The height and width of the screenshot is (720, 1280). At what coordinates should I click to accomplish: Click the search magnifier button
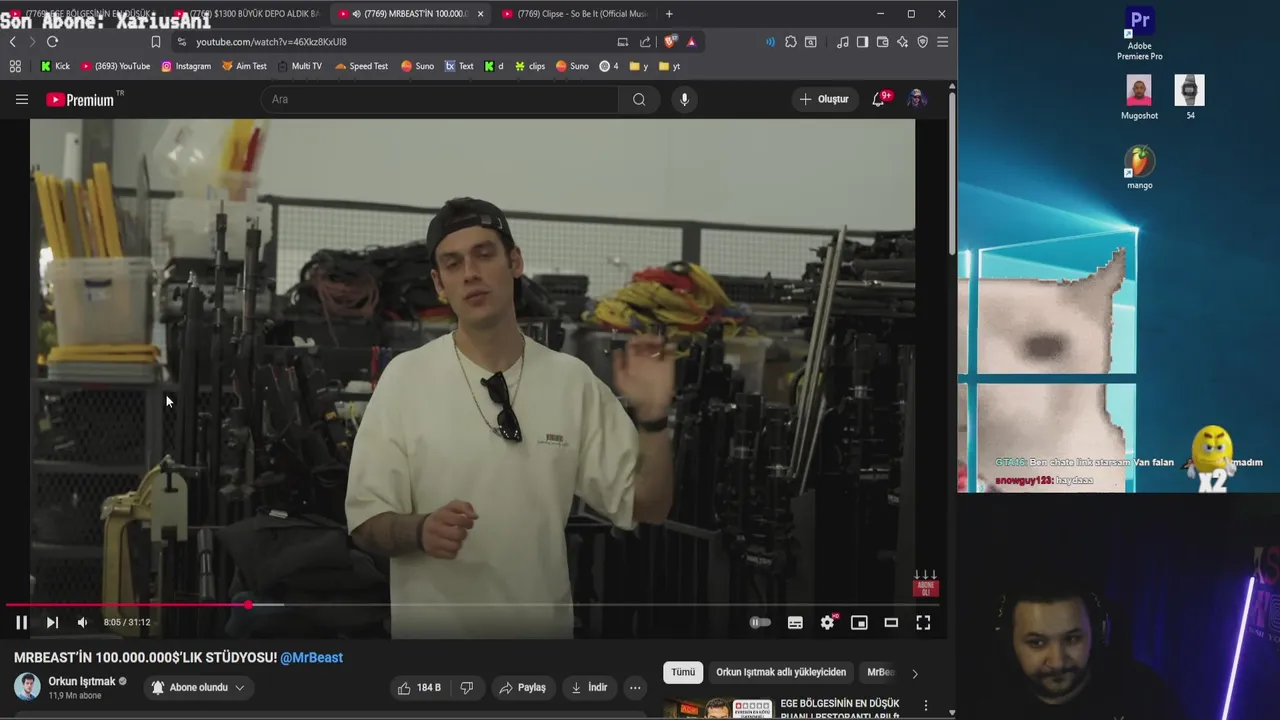(639, 99)
